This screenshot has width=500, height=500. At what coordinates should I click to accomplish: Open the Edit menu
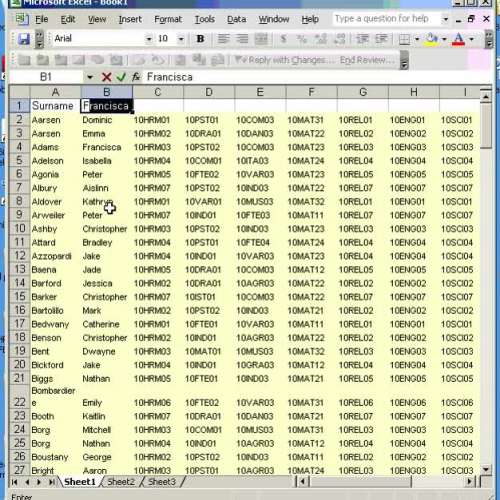tap(68, 19)
